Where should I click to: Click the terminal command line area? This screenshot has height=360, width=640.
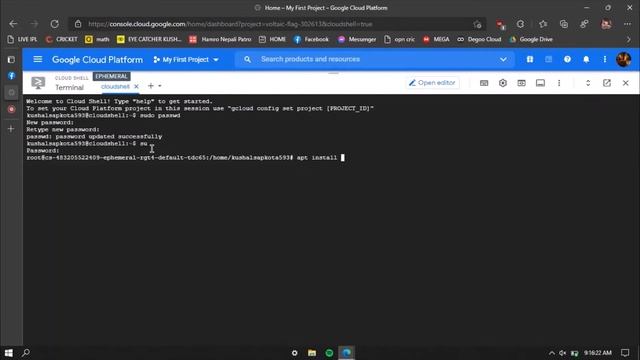(x=331, y=219)
